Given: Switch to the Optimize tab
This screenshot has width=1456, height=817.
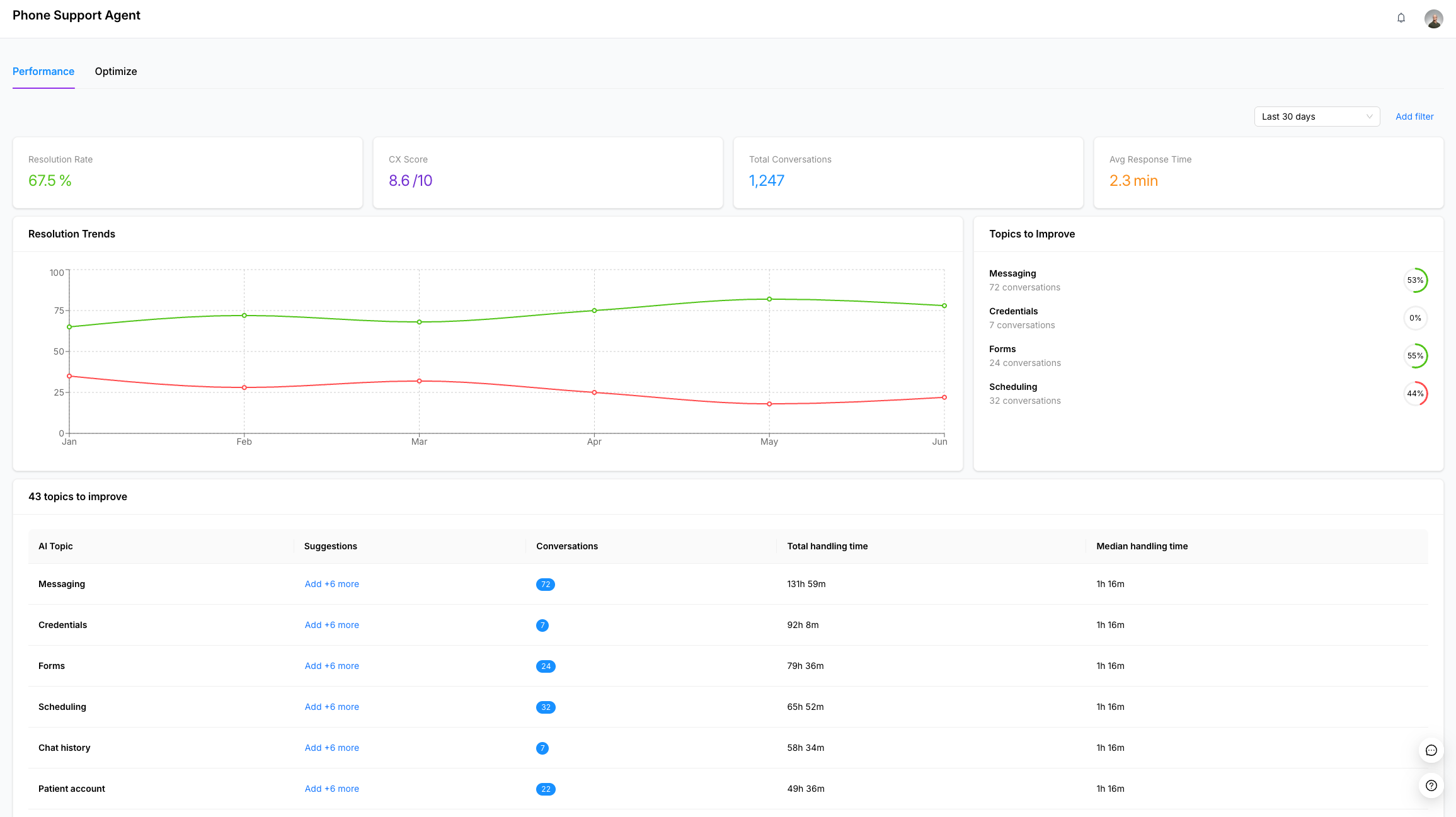Looking at the screenshot, I should point(116,71).
